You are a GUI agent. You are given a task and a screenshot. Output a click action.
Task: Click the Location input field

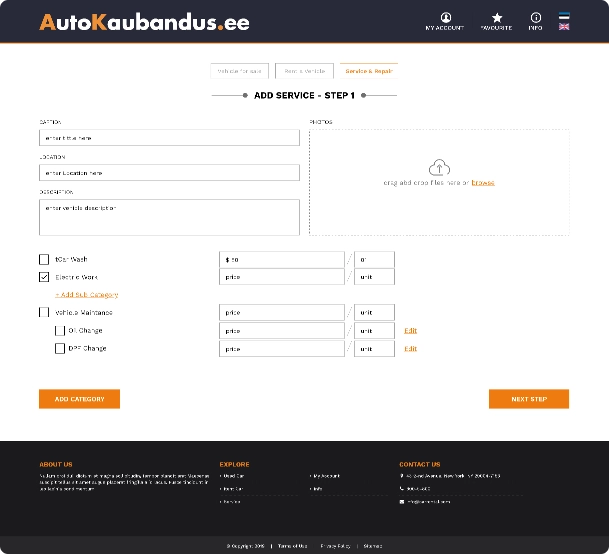pyautogui.click(x=169, y=172)
